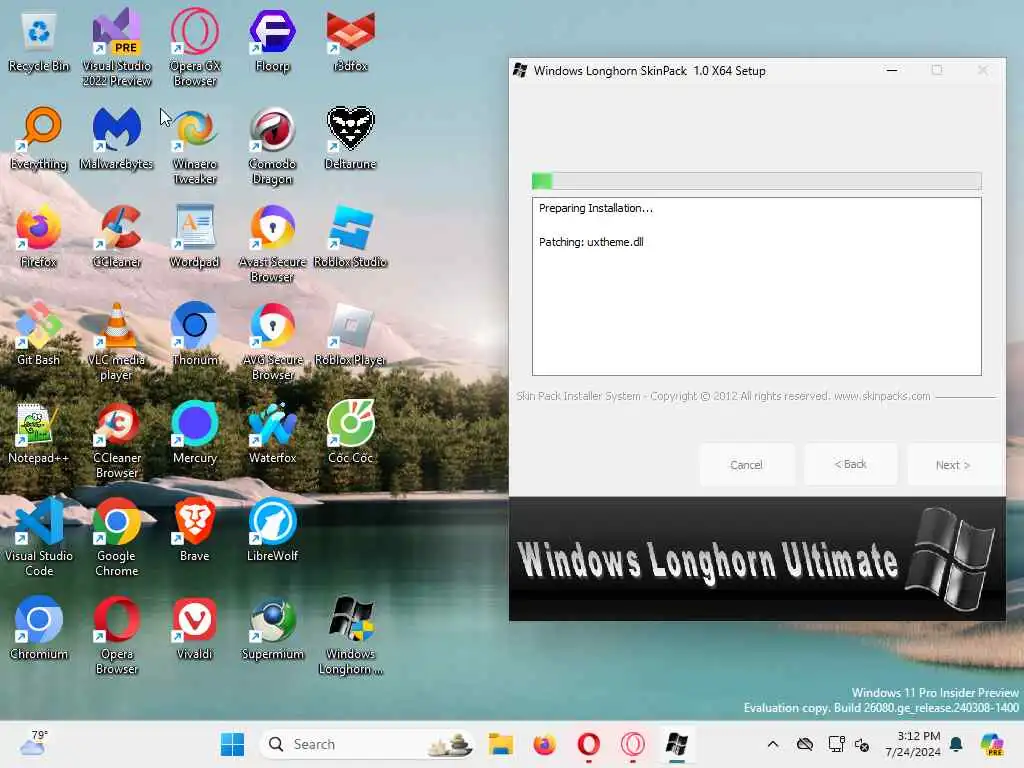This screenshot has height=768, width=1024.
Task: Click the Firefox desktop shortcut
Action: pos(39,236)
